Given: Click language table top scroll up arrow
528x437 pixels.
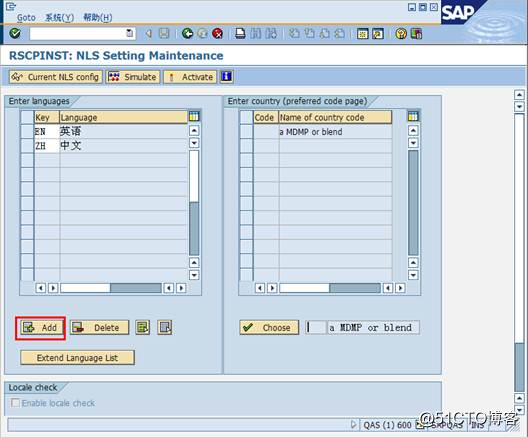Looking at the screenshot, I should [194, 130].
